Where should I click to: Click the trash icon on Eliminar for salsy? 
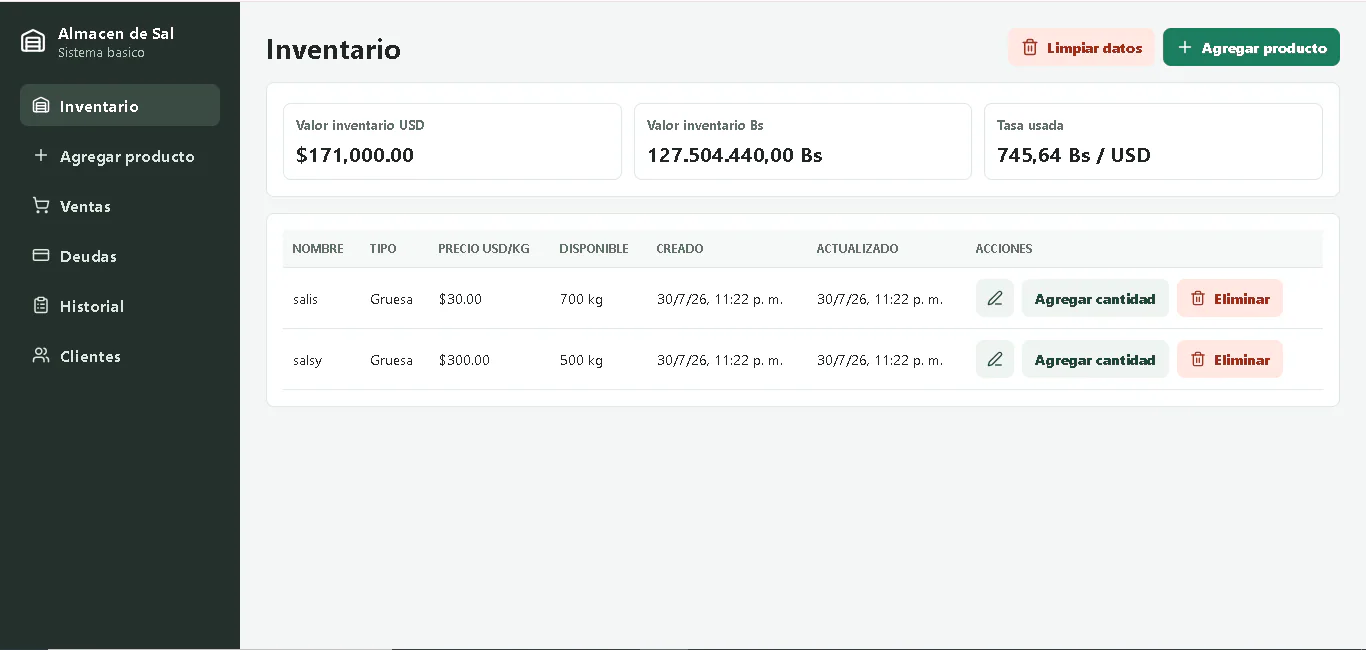coord(1198,359)
